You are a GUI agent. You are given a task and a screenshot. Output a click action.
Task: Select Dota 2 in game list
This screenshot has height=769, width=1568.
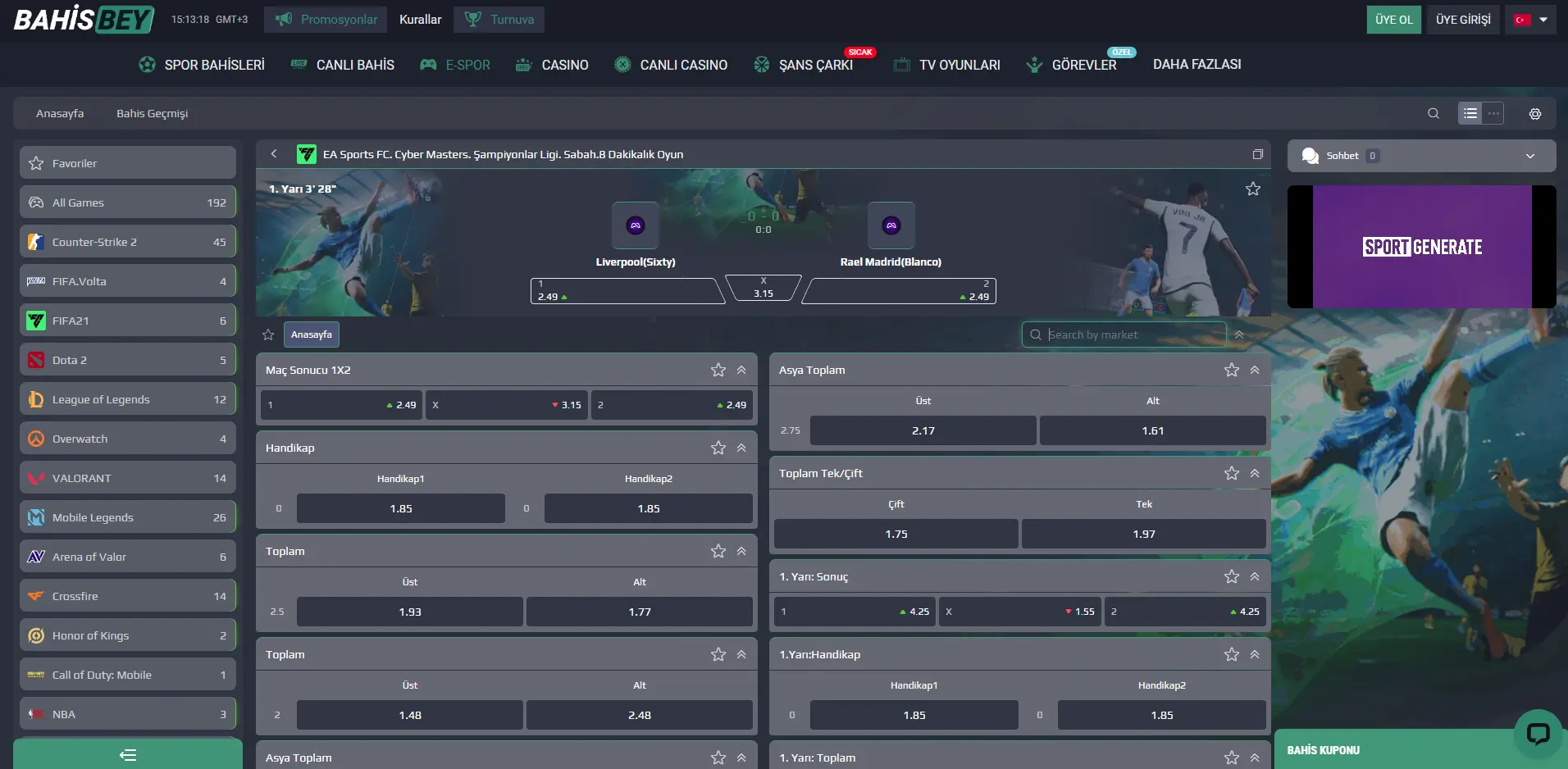pyautogui.click(x=128, y=360)
